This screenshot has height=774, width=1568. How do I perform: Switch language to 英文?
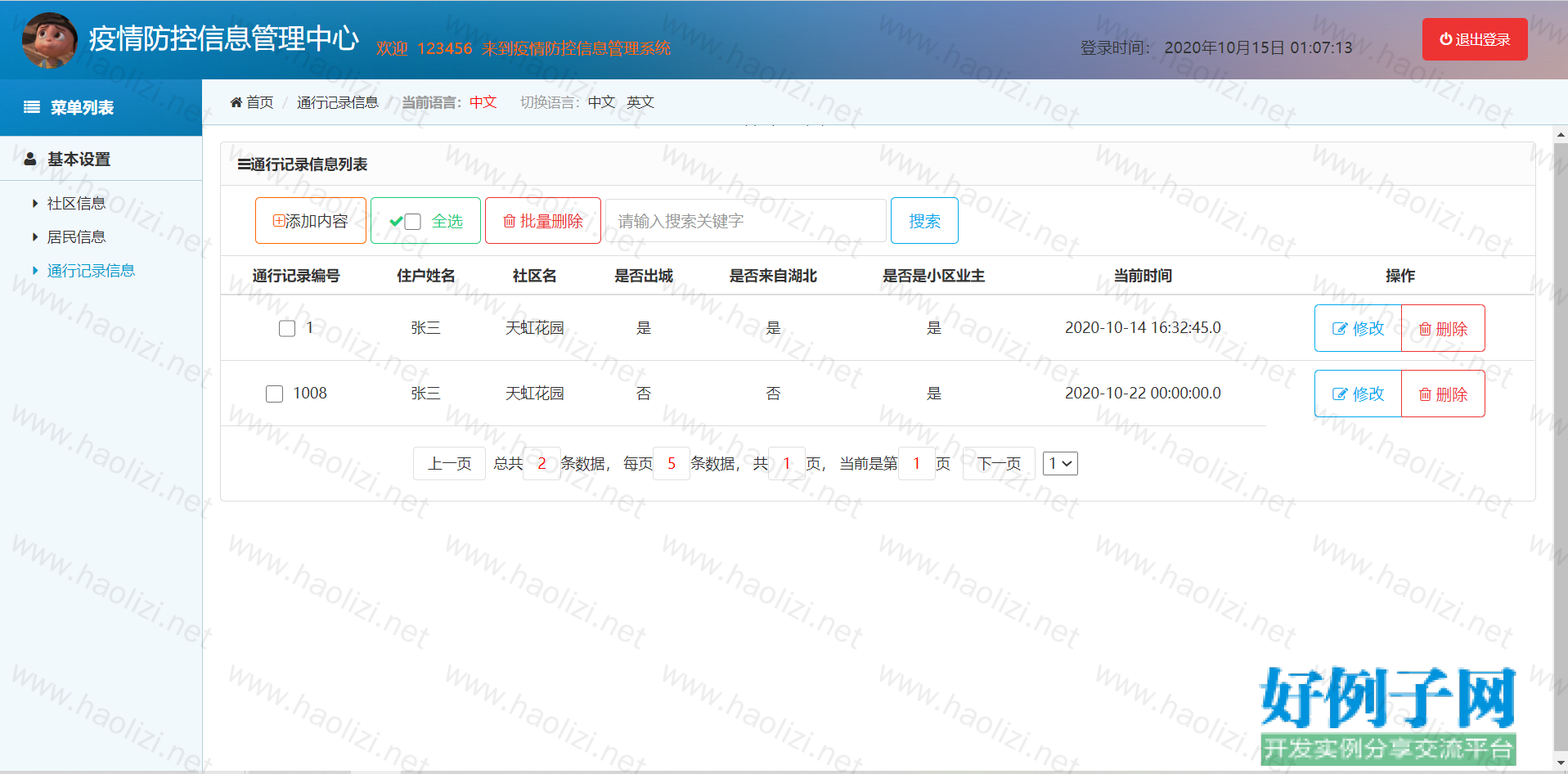click(640, 102)
